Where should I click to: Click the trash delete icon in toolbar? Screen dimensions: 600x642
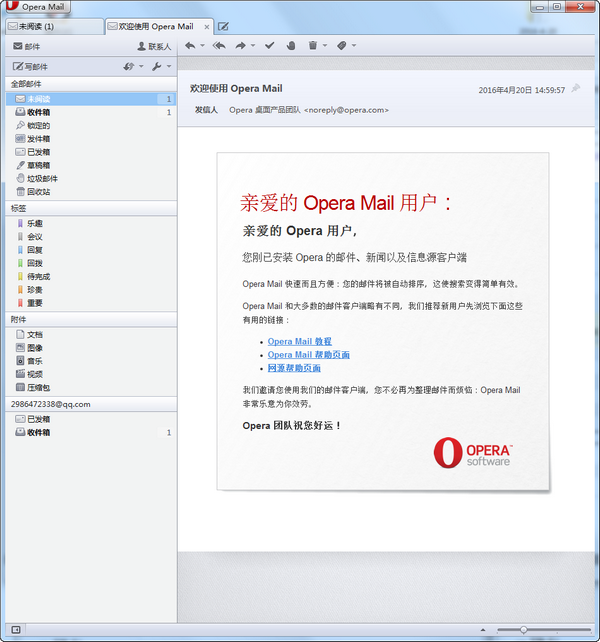313,46
